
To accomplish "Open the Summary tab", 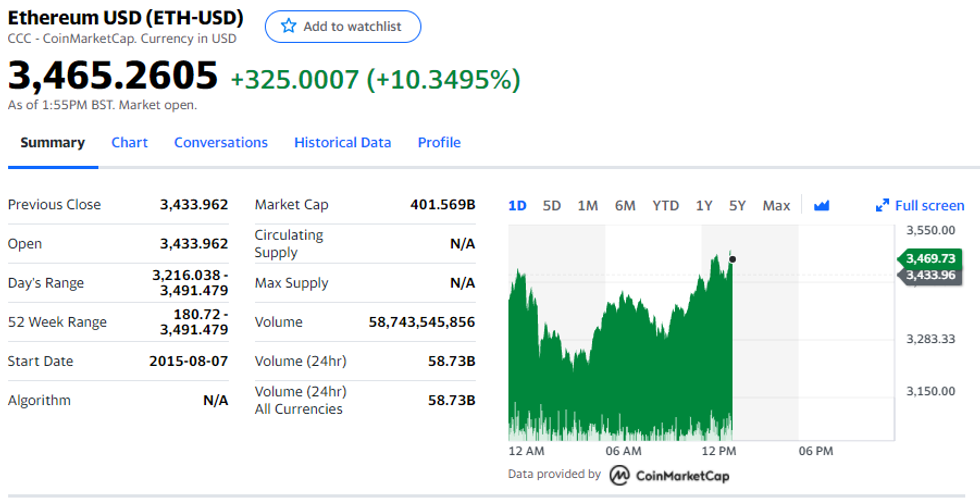I will click(x=52, y=143).
